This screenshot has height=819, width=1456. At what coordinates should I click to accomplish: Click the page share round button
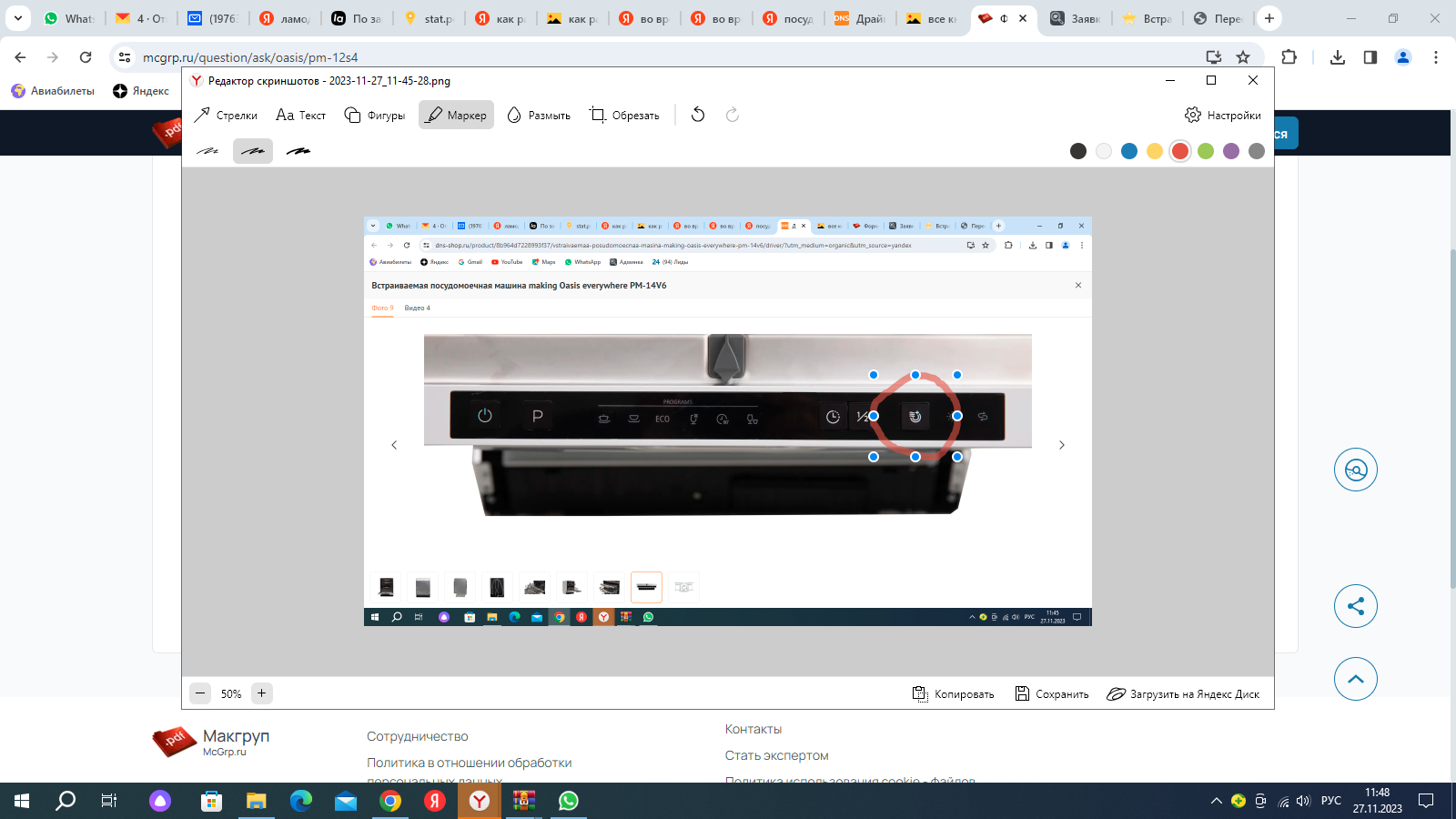(x=1356, y=606)
